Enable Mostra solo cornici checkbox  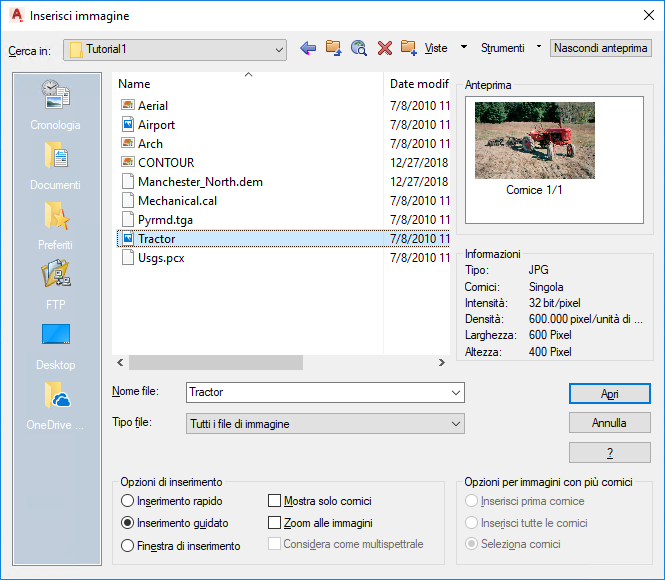(274, 501)
